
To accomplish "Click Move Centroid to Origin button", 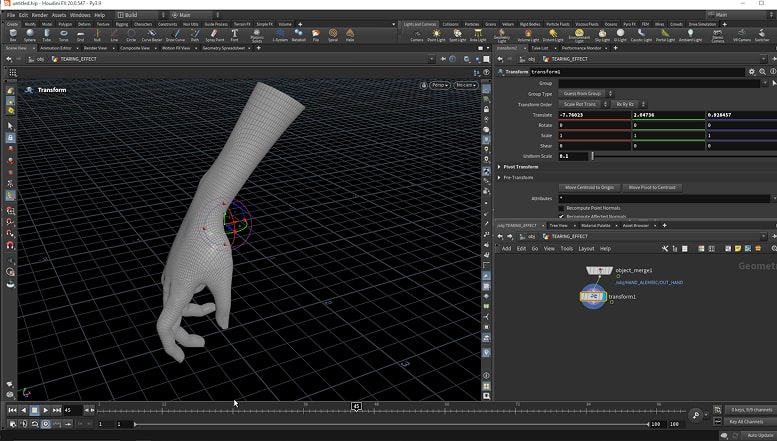I will pos(589,187).
